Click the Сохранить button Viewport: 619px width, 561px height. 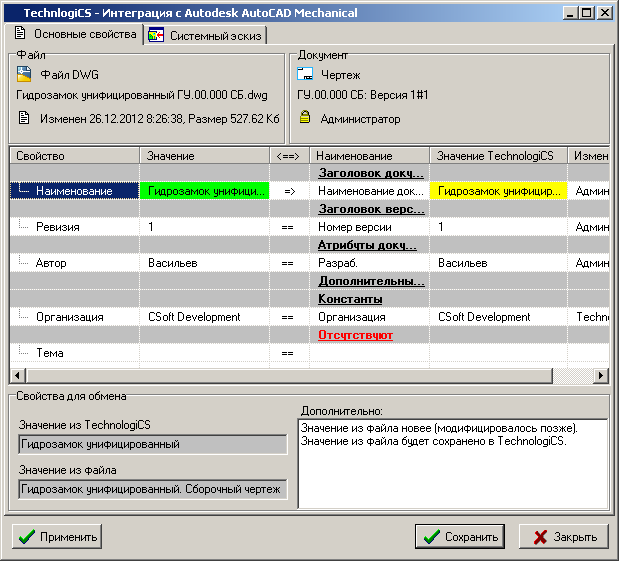click(x=460, y=537)
